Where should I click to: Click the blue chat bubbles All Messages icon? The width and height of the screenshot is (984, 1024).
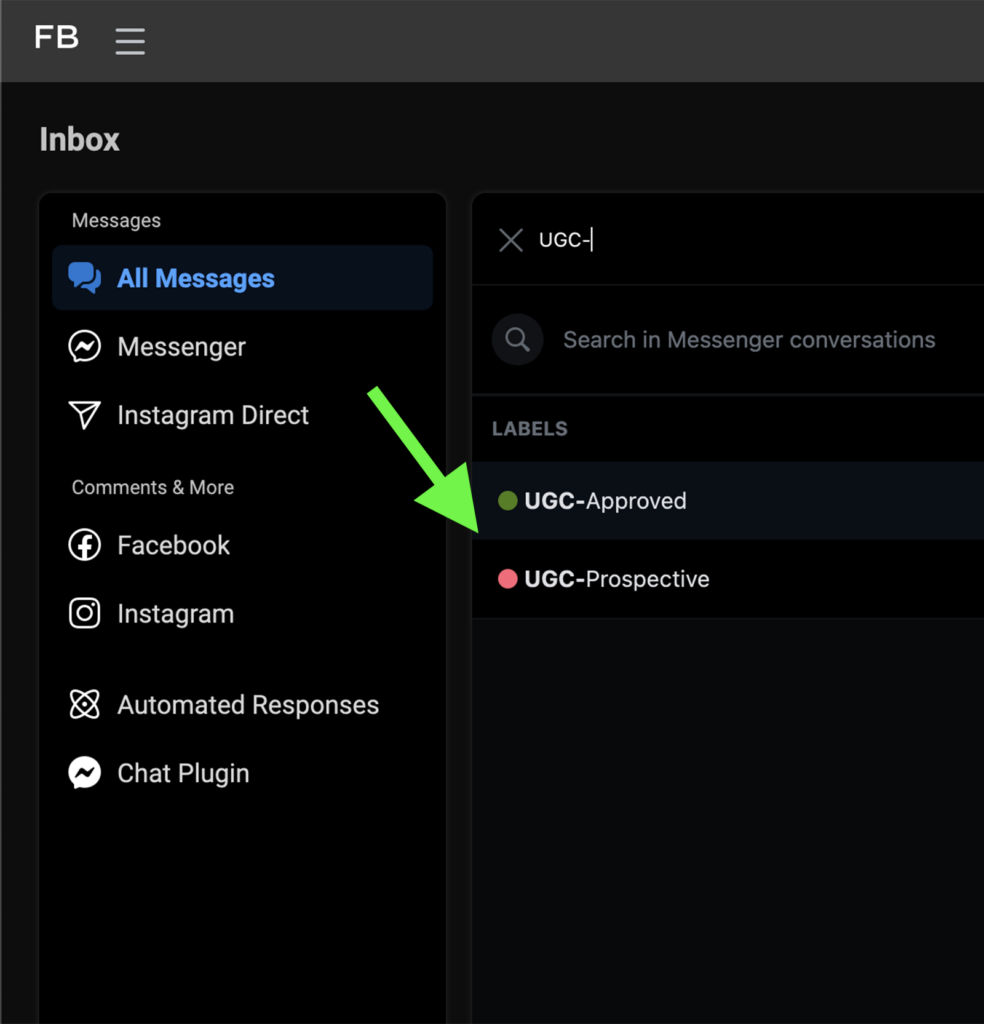(x=84, y=278)
